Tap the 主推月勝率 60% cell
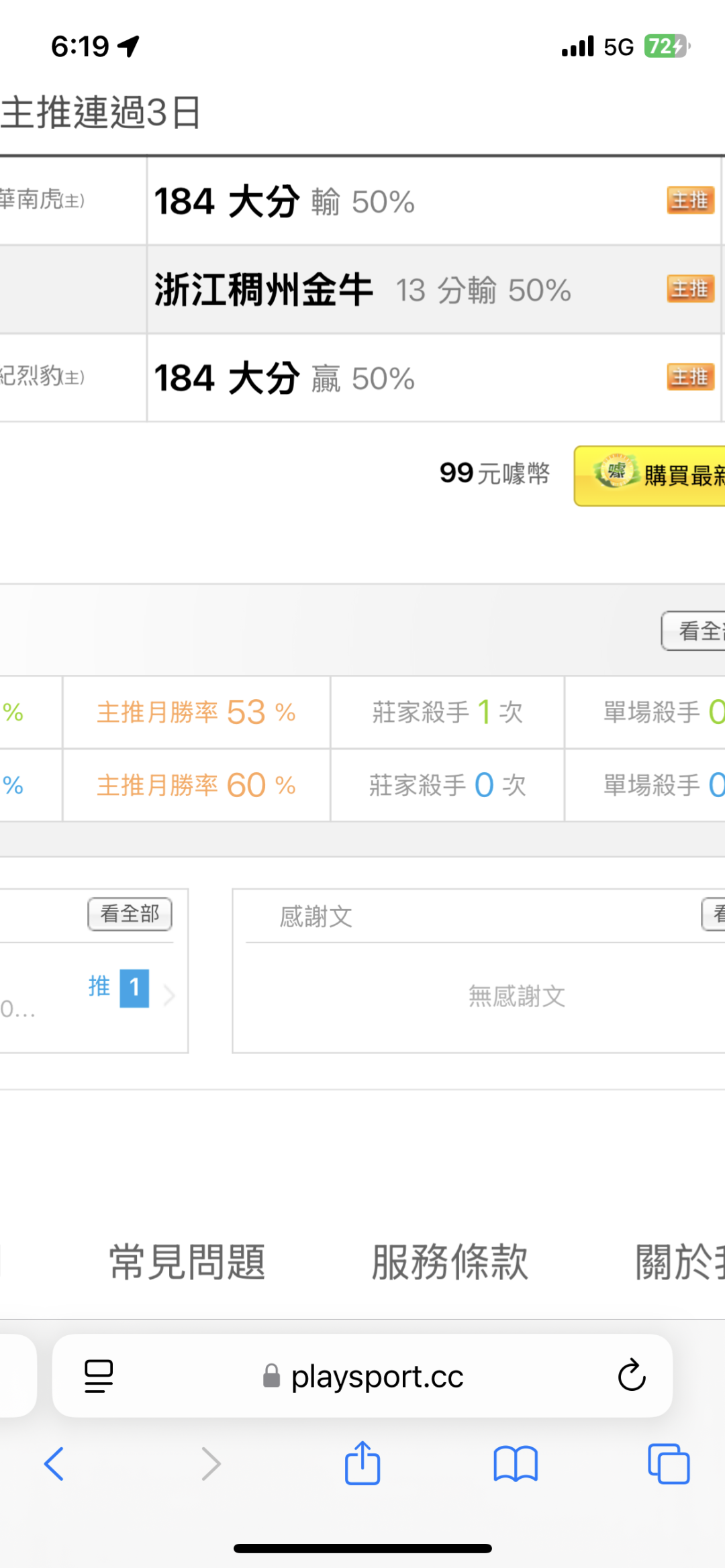This screenshot has height=1568, width=725. pyautogui.click(x=196, y=785)
